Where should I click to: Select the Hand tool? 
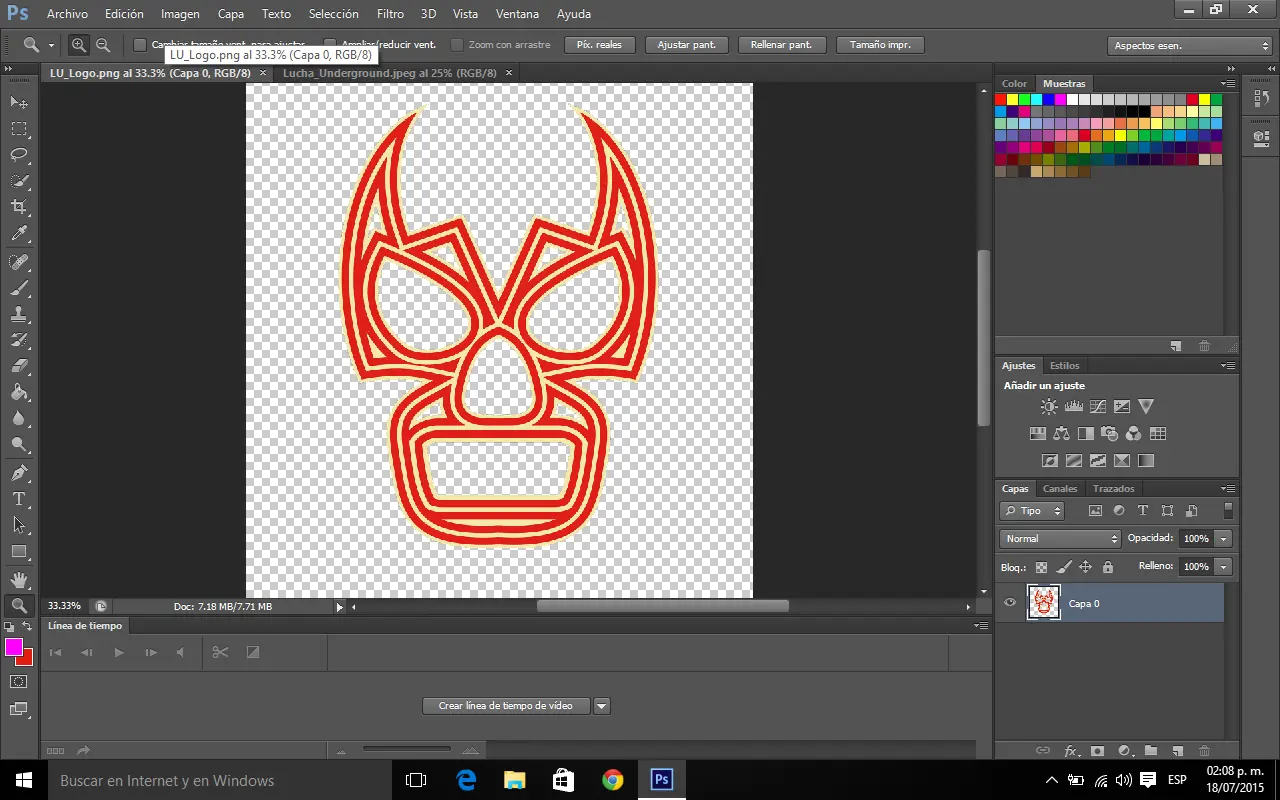coord(19,579)
